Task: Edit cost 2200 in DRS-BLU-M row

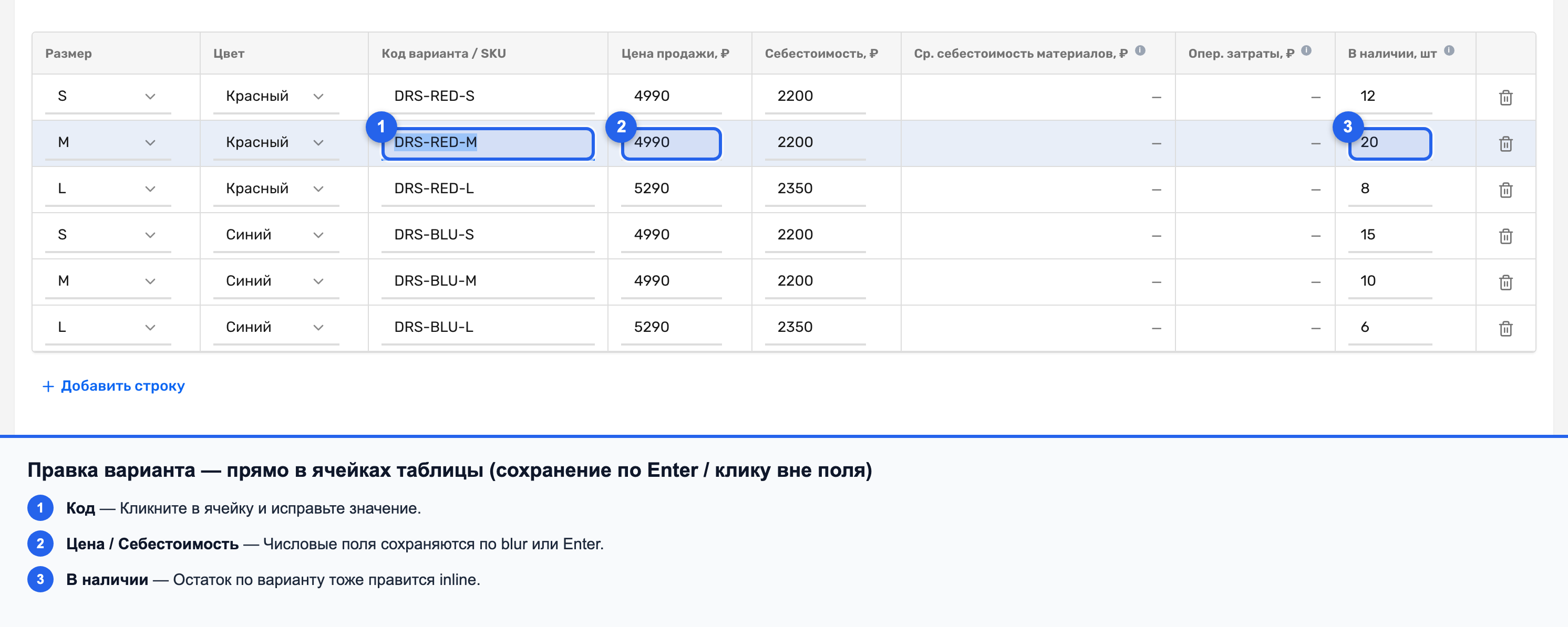Action: coord(815,281)
